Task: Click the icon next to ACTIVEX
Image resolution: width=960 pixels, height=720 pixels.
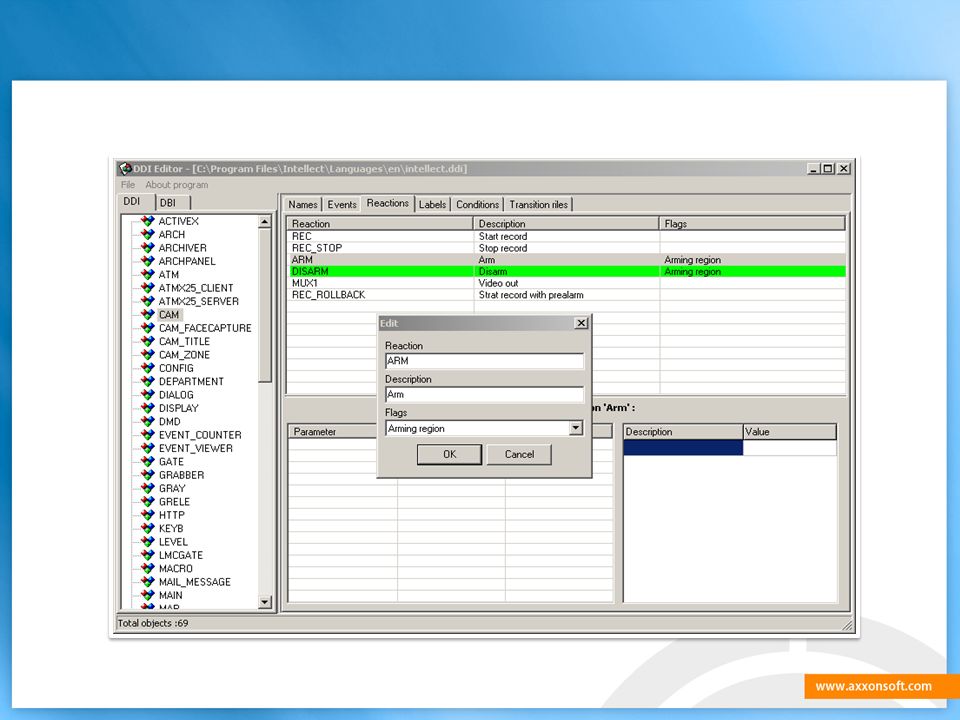Action: 148,221
